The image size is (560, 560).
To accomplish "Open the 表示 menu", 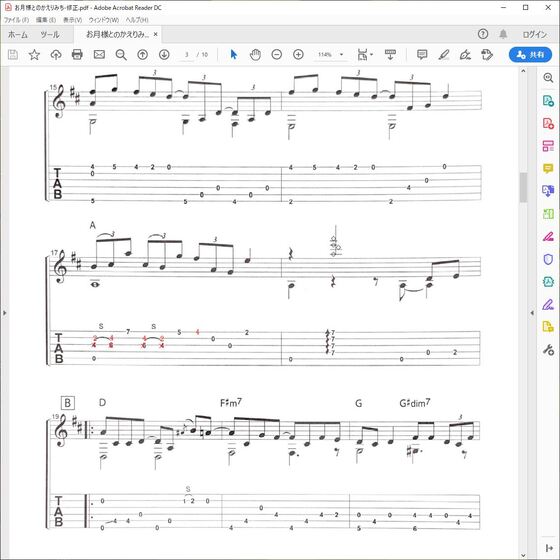I will [72, 20].
